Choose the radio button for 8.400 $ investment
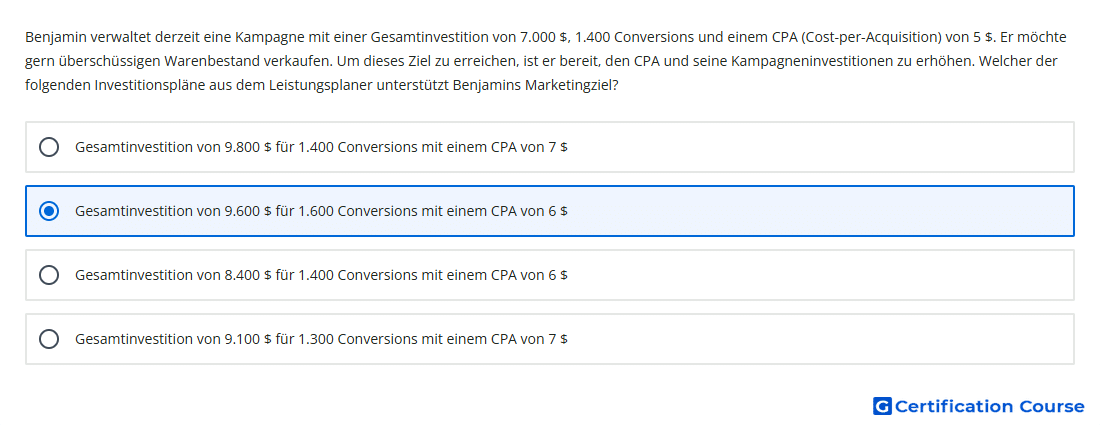 [x=48, y=275]
